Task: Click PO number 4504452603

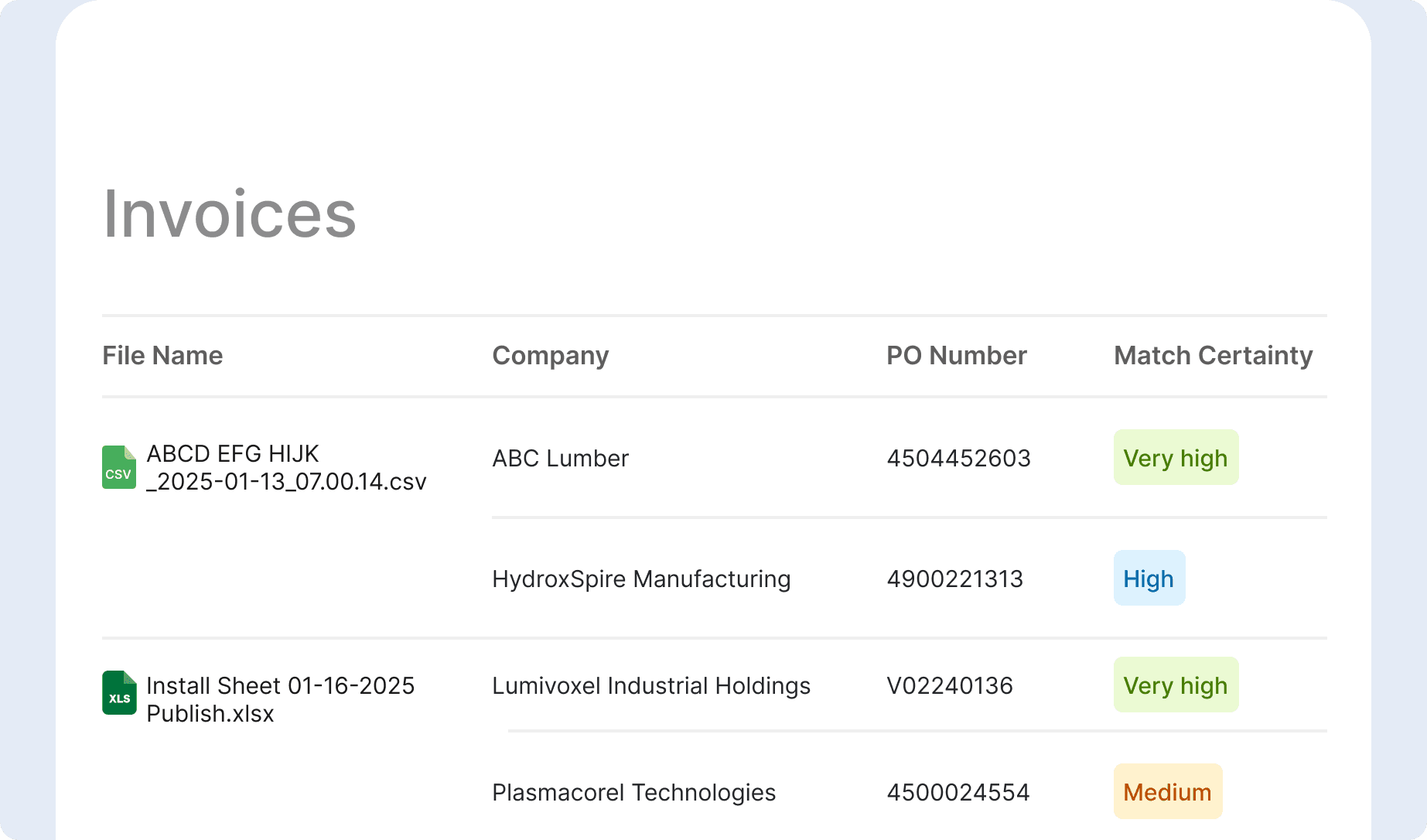Action: tap(959, 458)
